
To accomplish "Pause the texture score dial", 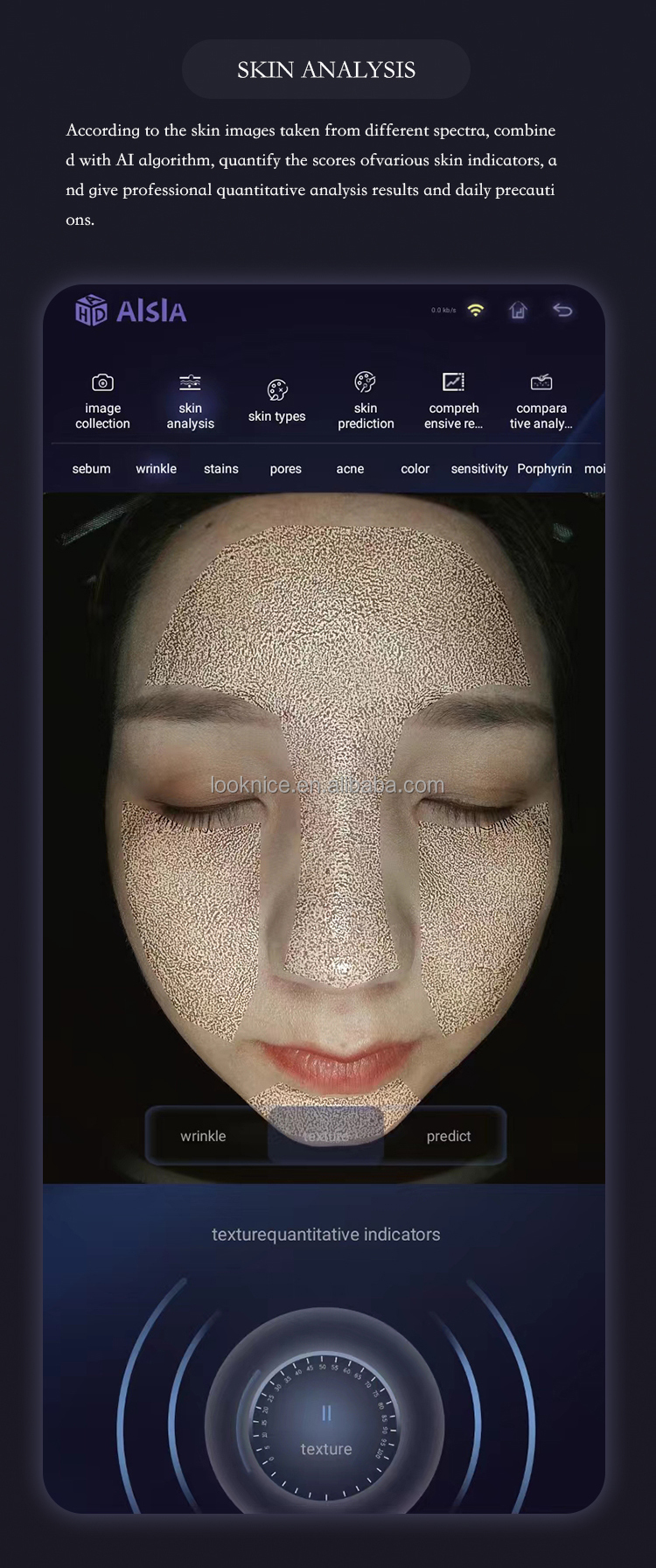I will pos(326,1413).
